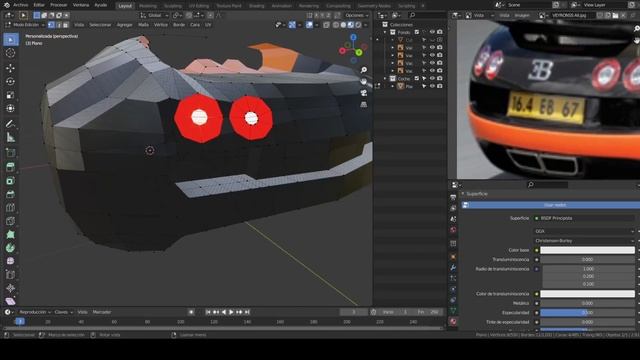Hide the Coche collection with eye icon
The height and width of the screenshot is (360, 640).
tap(432, 78)
